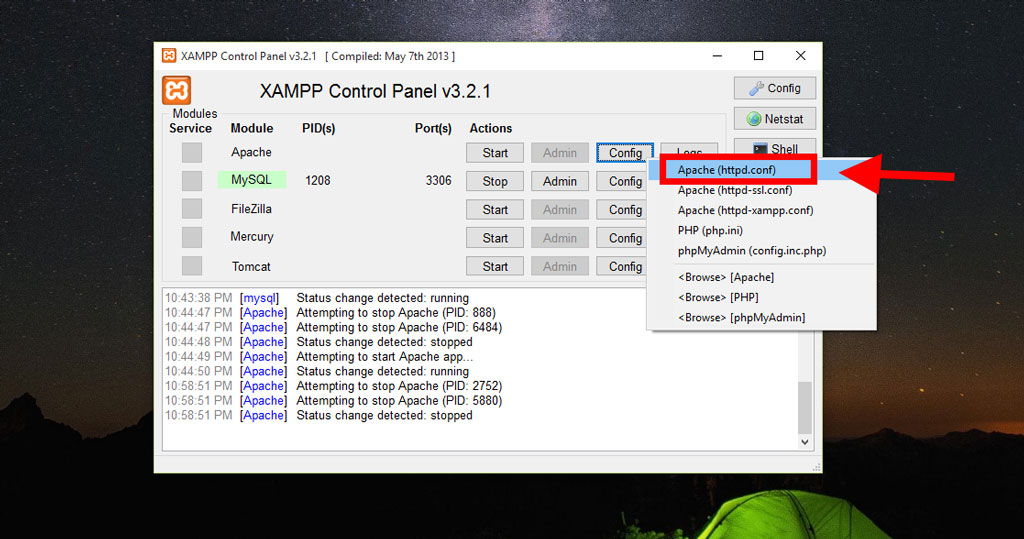The height and width of the screenshot is (539, 1024).
Task: Open the MySQL Config dropdown
Action: [622, 181]
